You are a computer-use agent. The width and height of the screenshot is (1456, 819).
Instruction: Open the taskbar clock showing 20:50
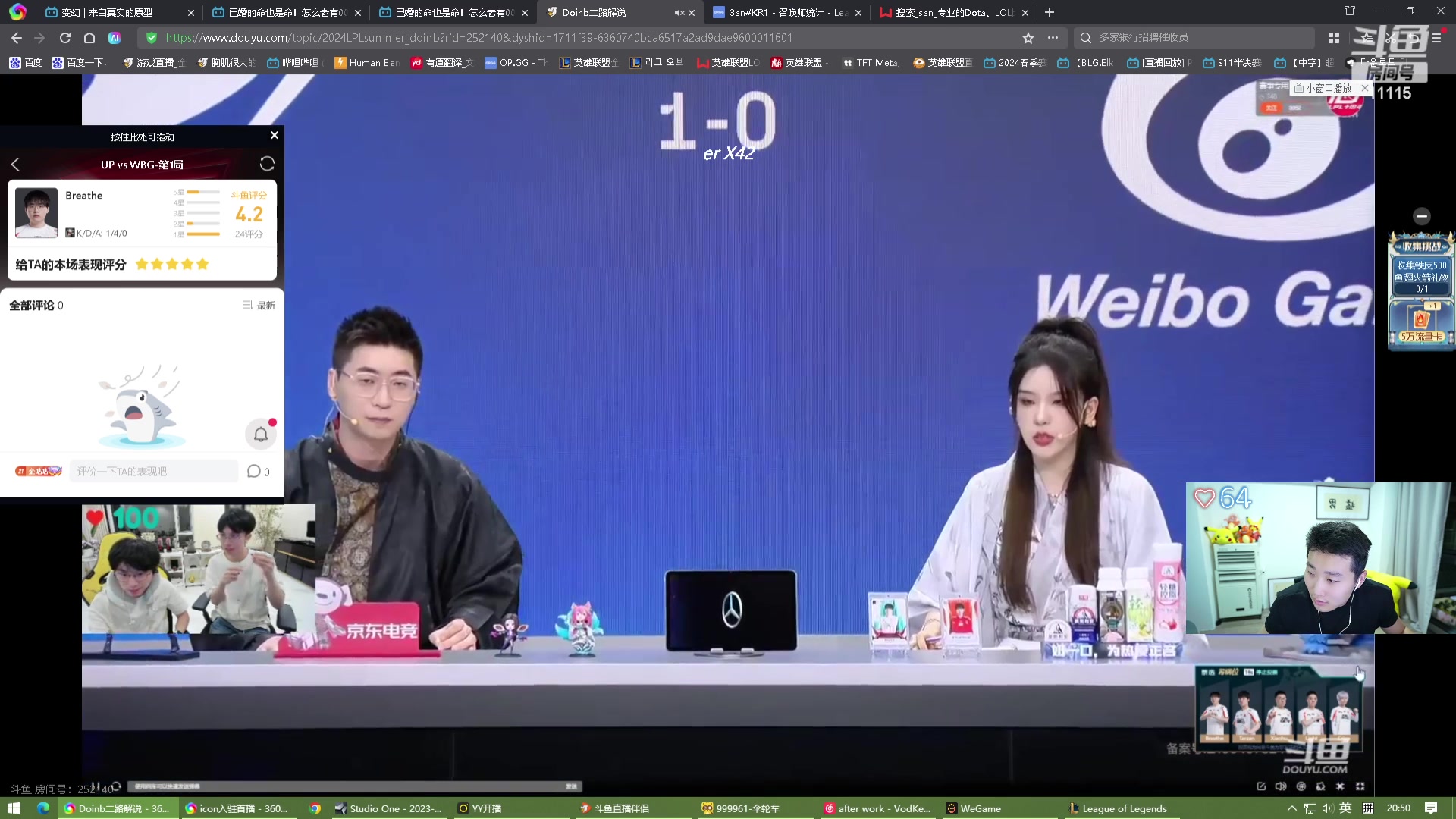[x=1398, y=808]
